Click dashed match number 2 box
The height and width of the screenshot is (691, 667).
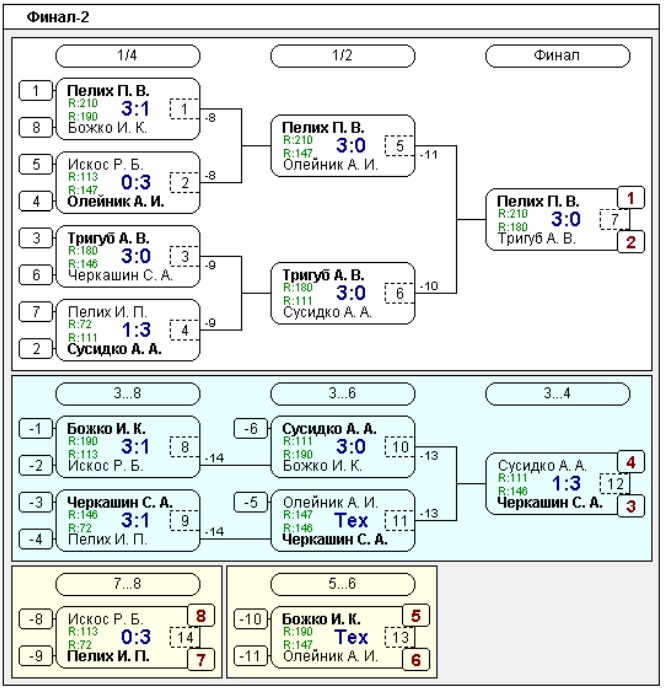coord(184,182)
